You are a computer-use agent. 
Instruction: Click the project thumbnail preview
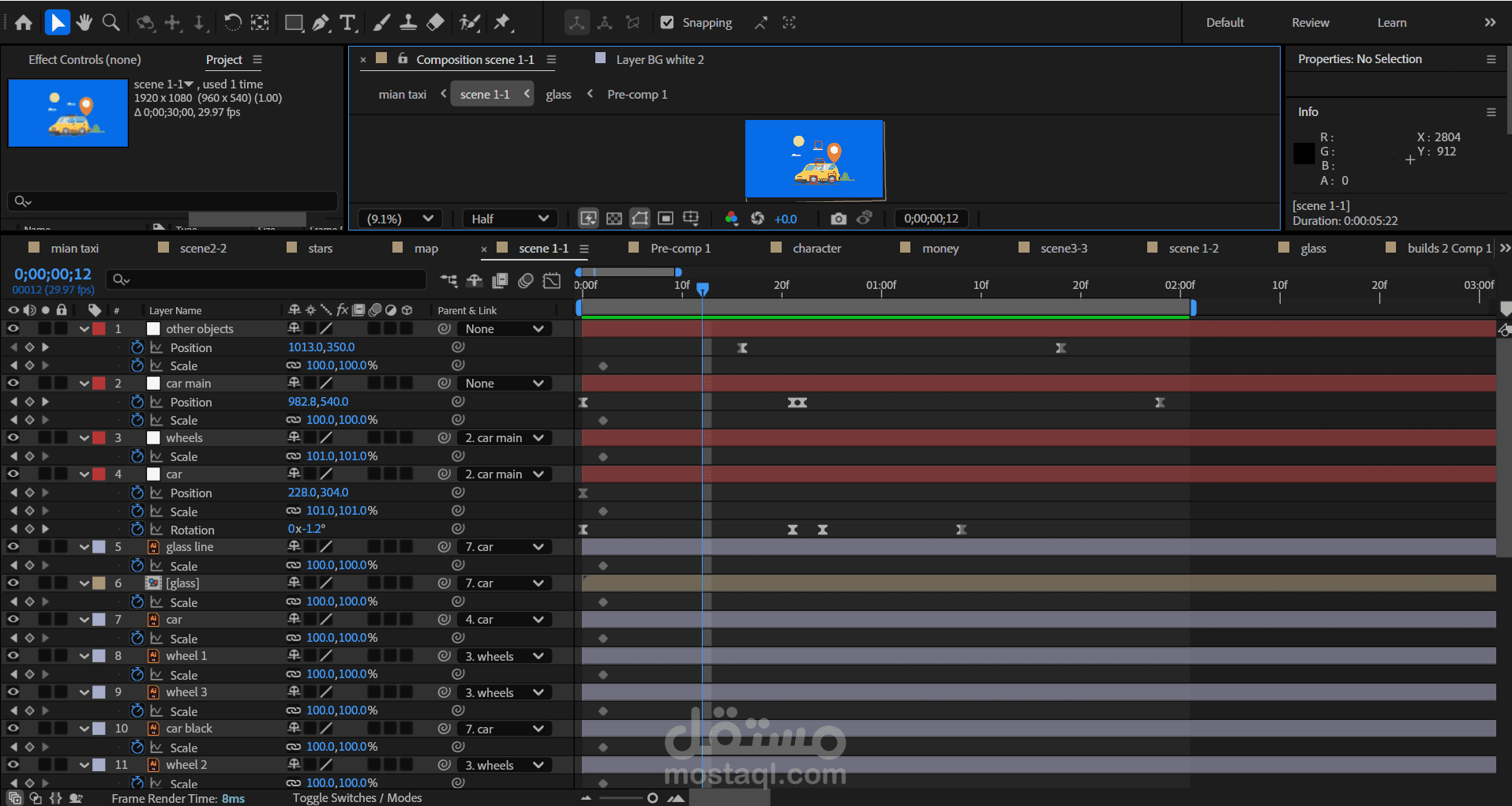coord(68,113)
